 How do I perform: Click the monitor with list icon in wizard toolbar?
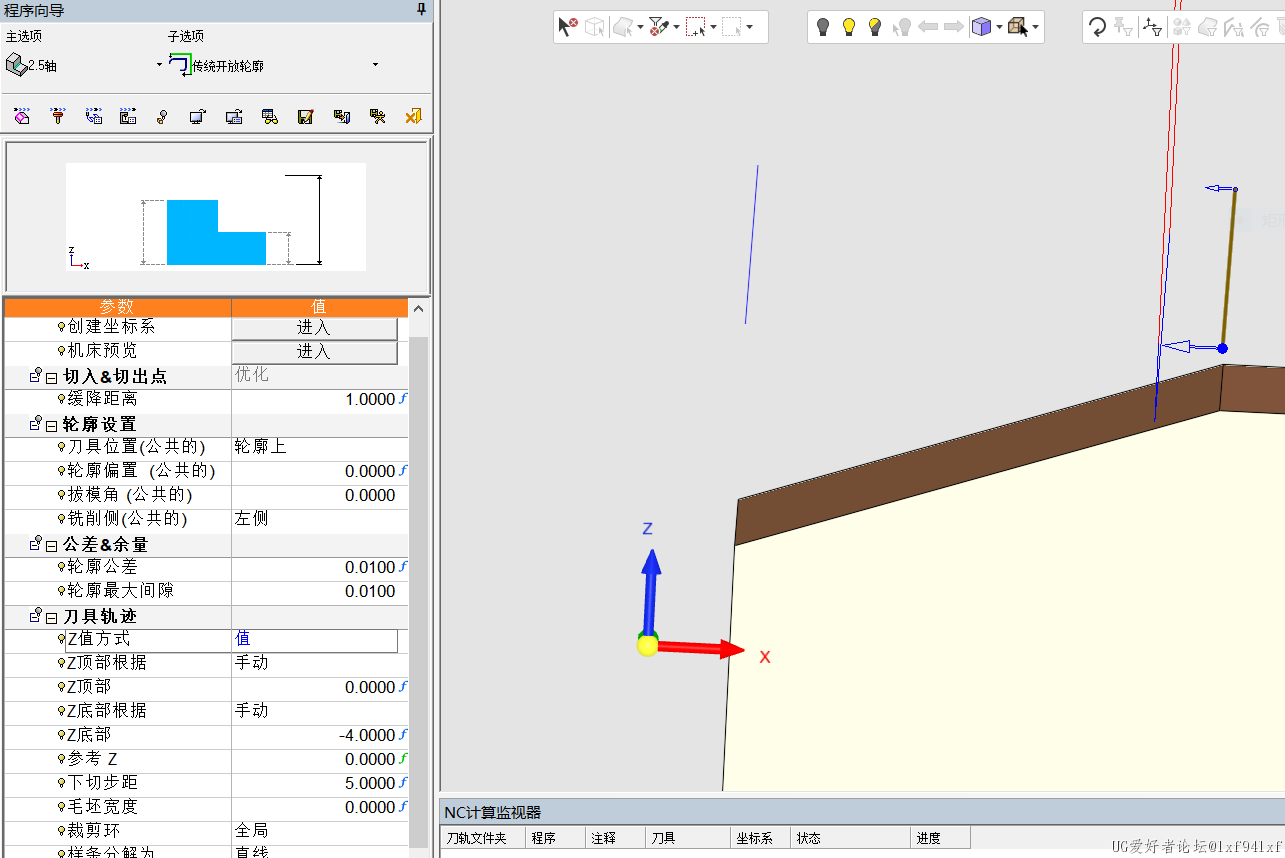click(x=234, y=117)
